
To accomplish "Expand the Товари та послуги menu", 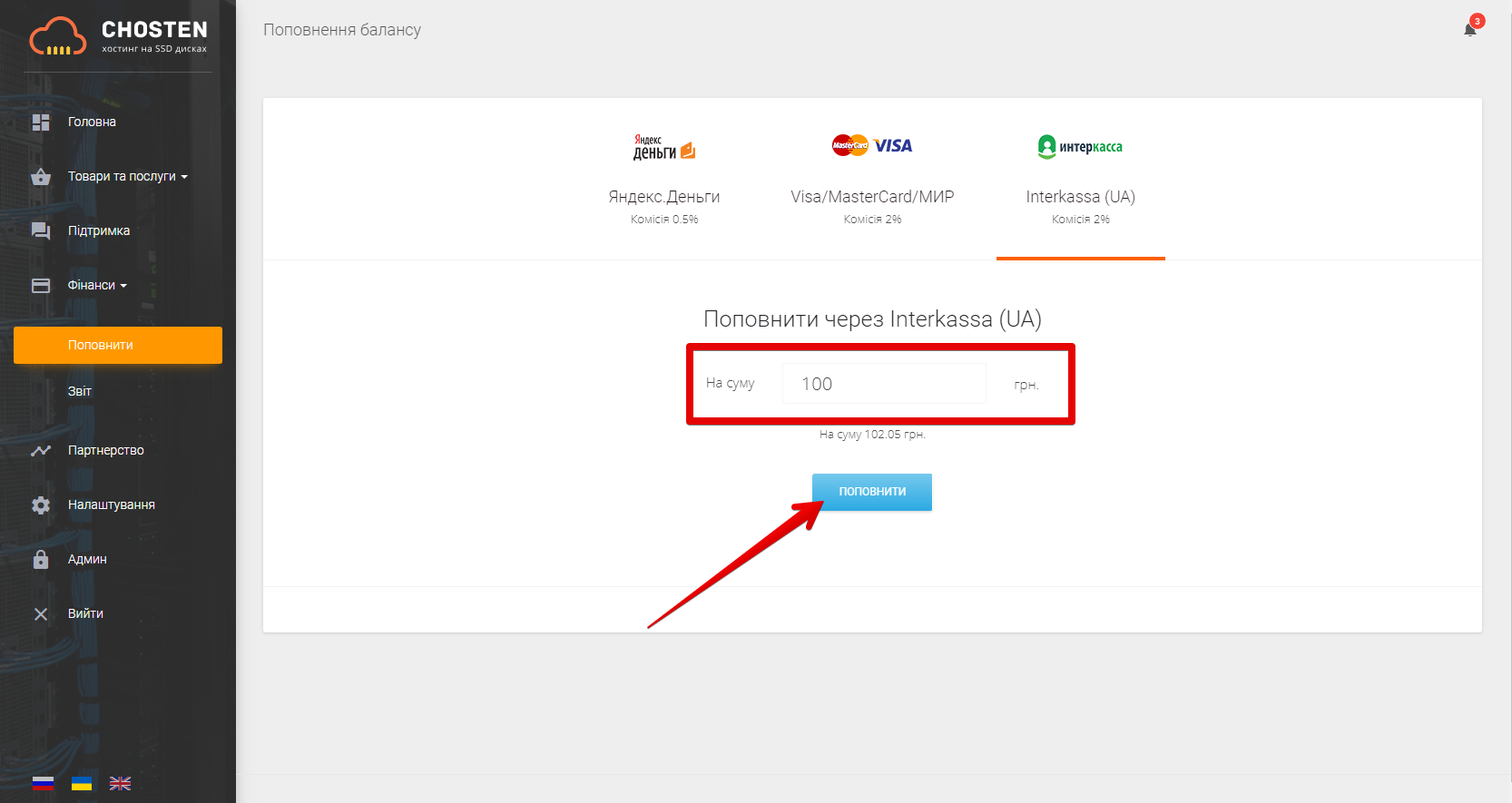I will pos(127,176).
